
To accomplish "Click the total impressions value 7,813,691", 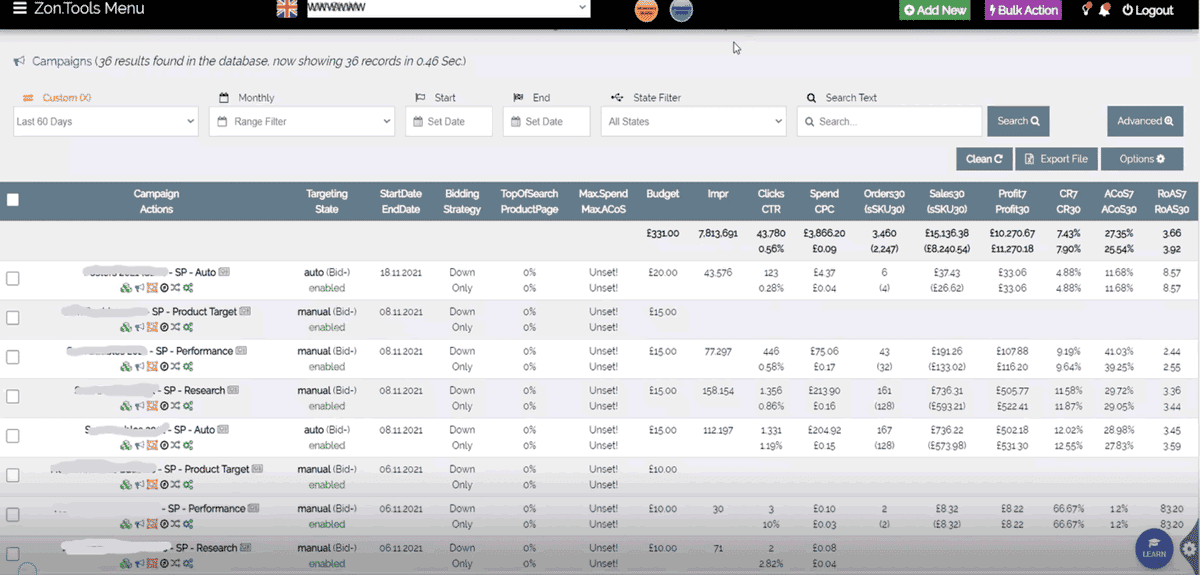I will (x=717, y=233).
